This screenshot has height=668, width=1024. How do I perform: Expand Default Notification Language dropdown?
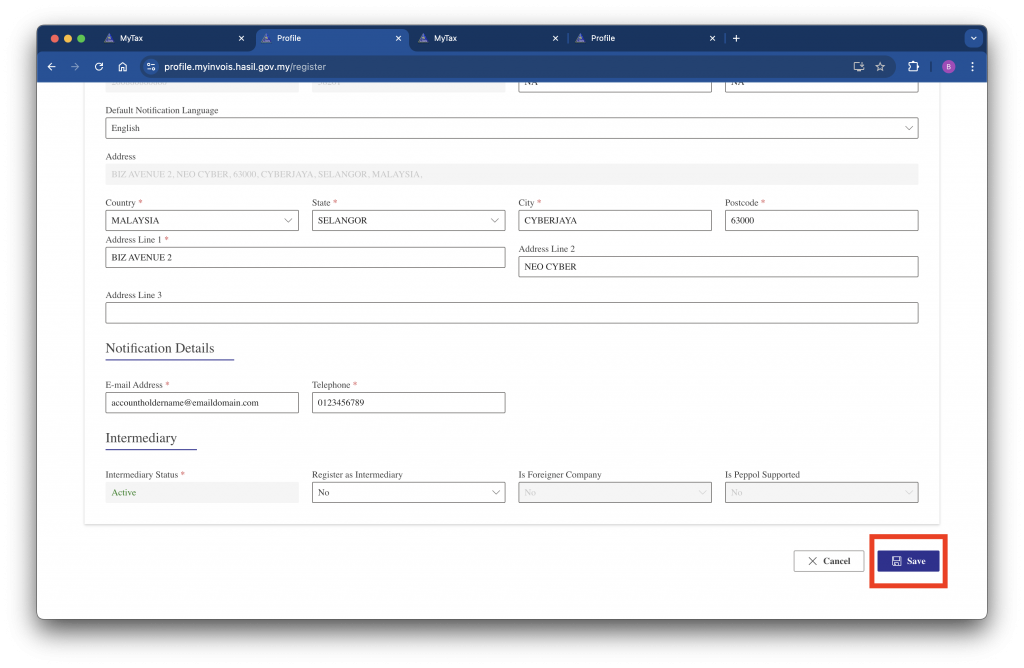[x=511, y=128]
